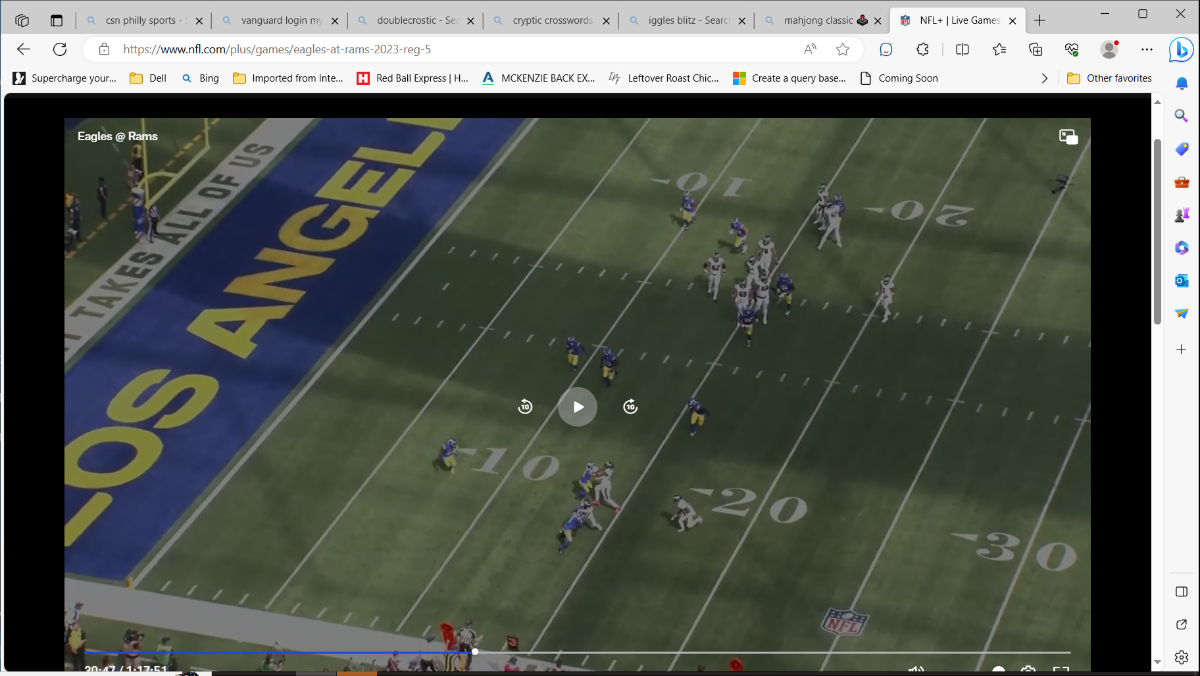
Task: Click the video progress bar handle
Action: click(475, 652)
